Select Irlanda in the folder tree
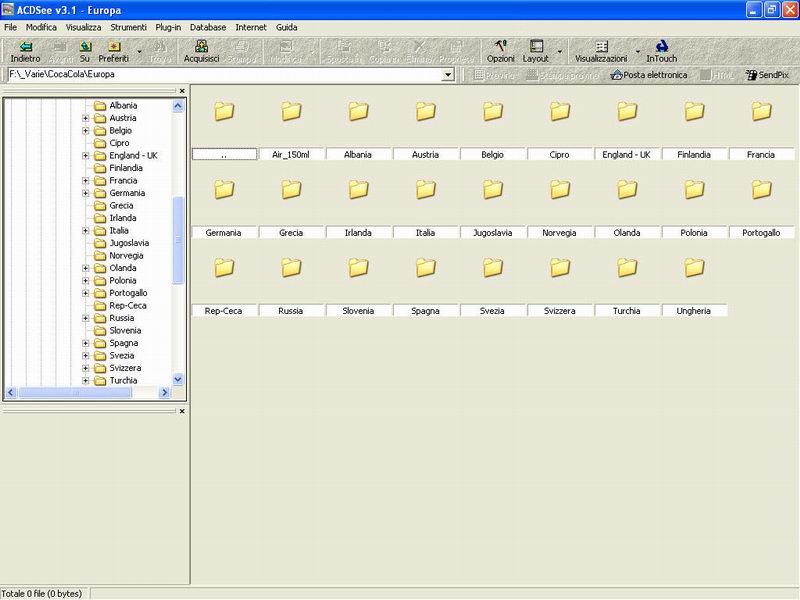This screenshot has height=600, width=800. 122,218
